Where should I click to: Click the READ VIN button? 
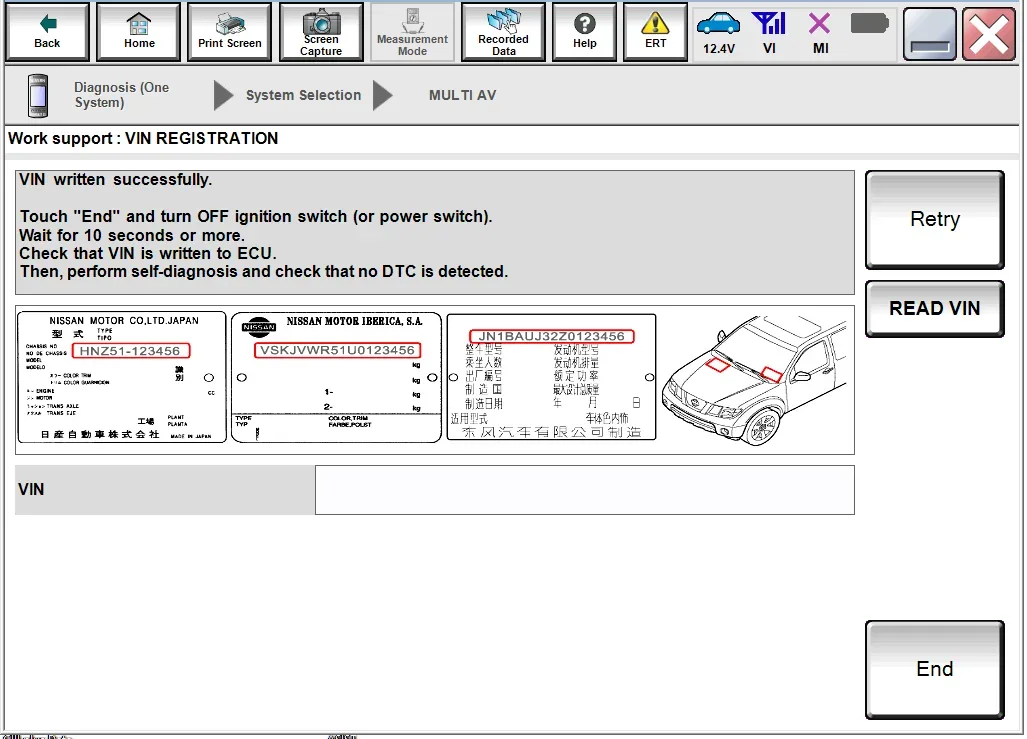935,309
